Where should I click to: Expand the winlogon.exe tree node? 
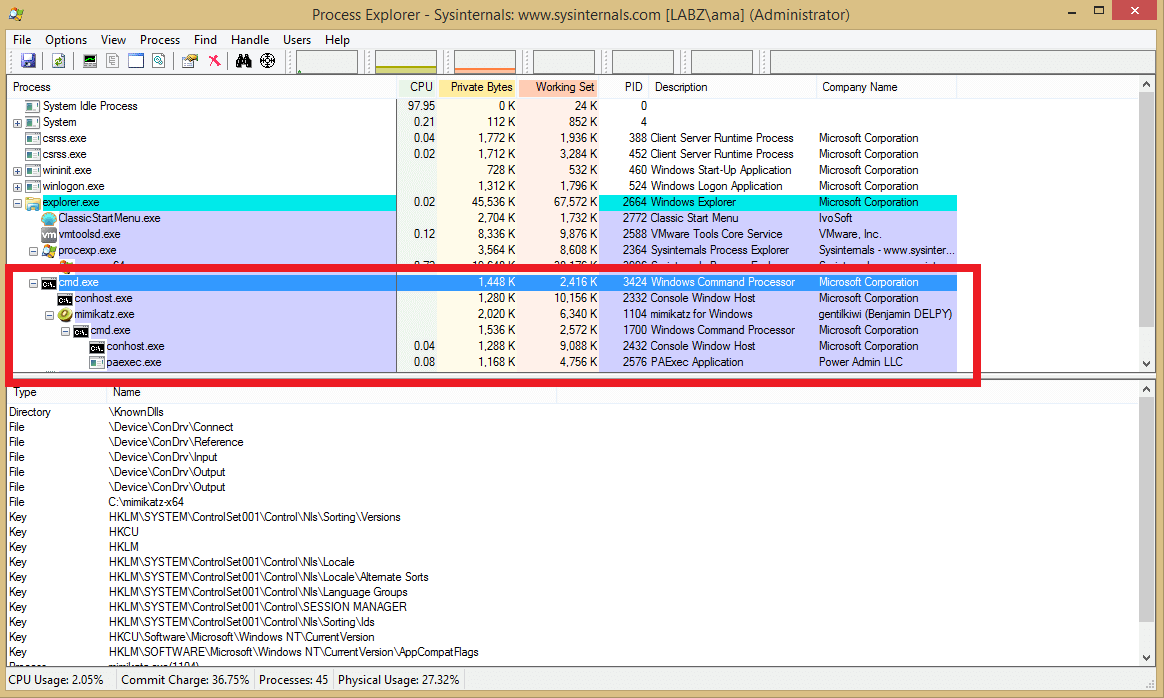pyautogui.click(x=17, y=187)
